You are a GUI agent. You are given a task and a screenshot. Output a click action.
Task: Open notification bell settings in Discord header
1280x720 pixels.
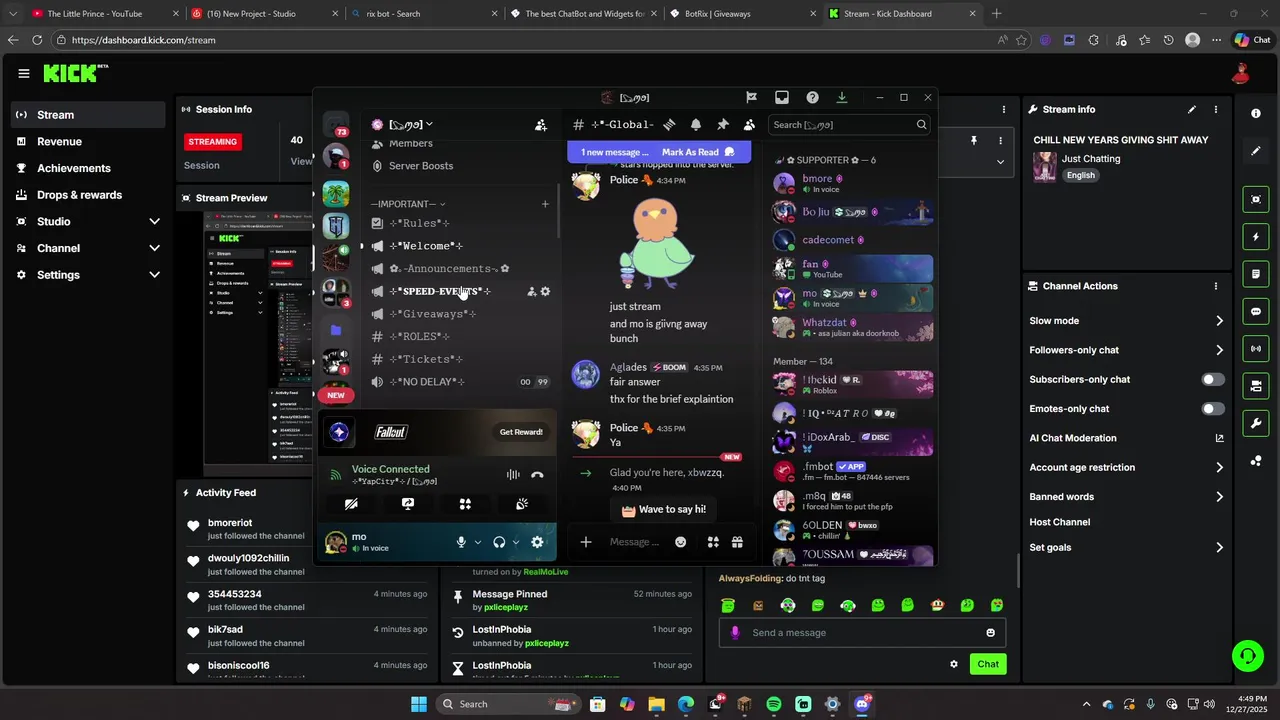point(696,125)
